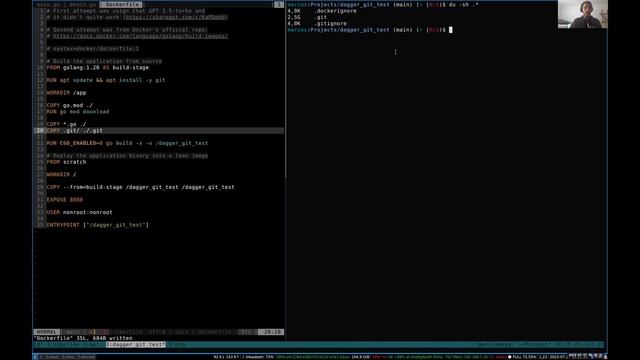Click the 'WORKDIR /app' line
The height and width of the screenshot is (360, 640).
[x=66, y=93]
